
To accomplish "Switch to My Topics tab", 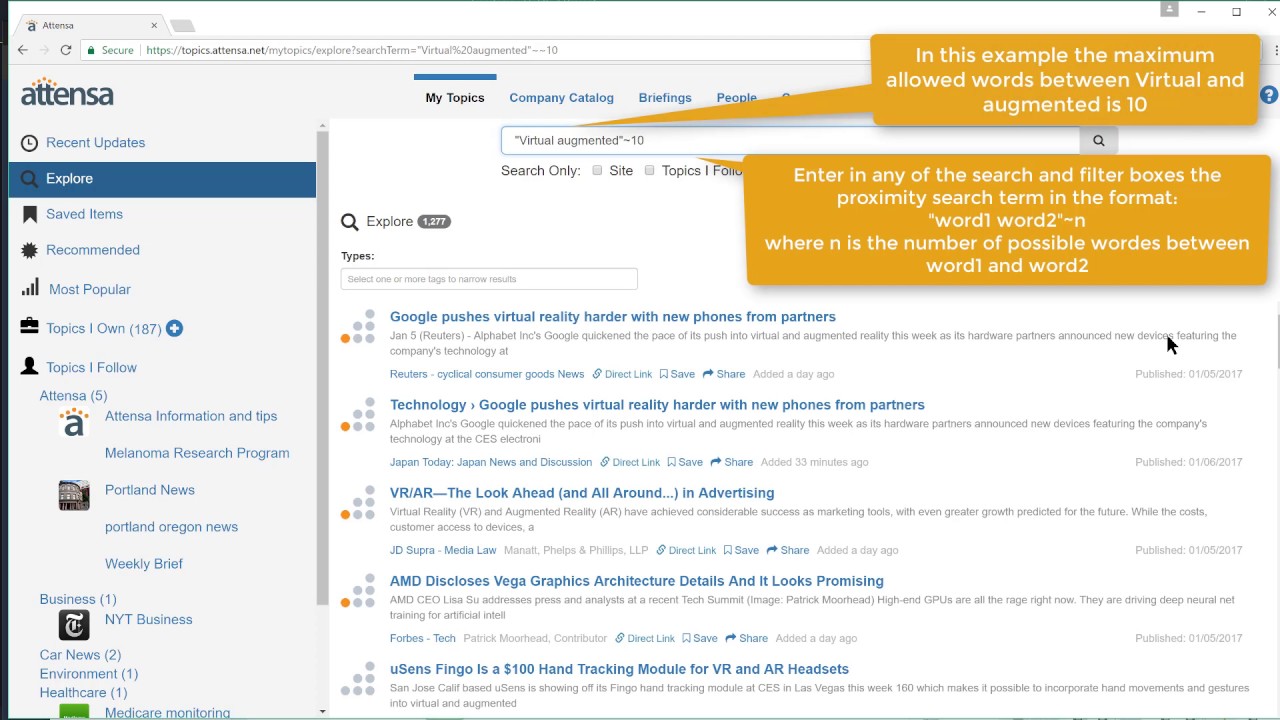I will (455, 98).
